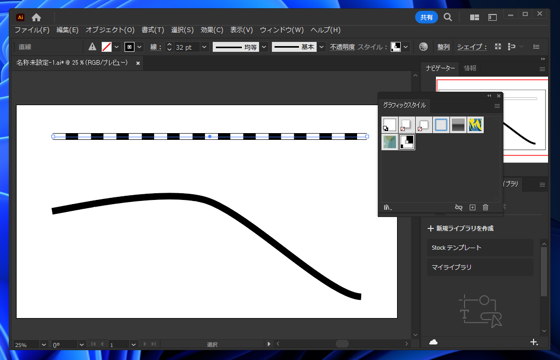Open Stock テンプレート library
560x360 pixels.
[x=480, y=248]
